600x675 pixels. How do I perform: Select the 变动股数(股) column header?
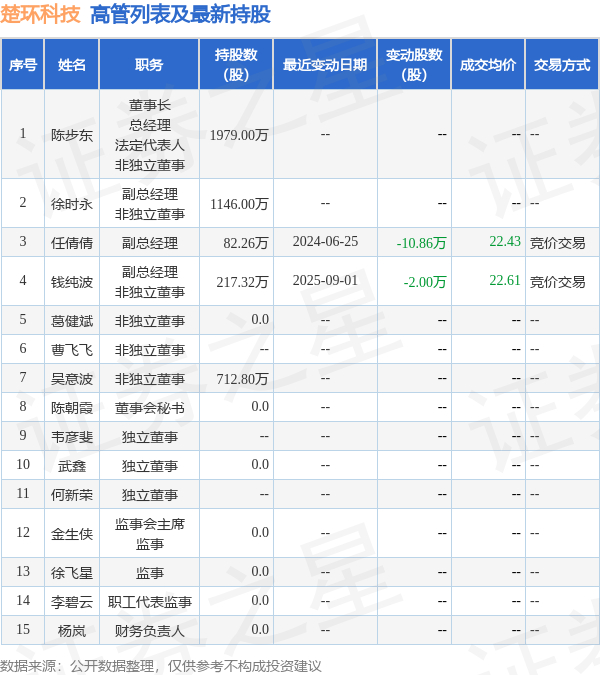tap(414, 65)
